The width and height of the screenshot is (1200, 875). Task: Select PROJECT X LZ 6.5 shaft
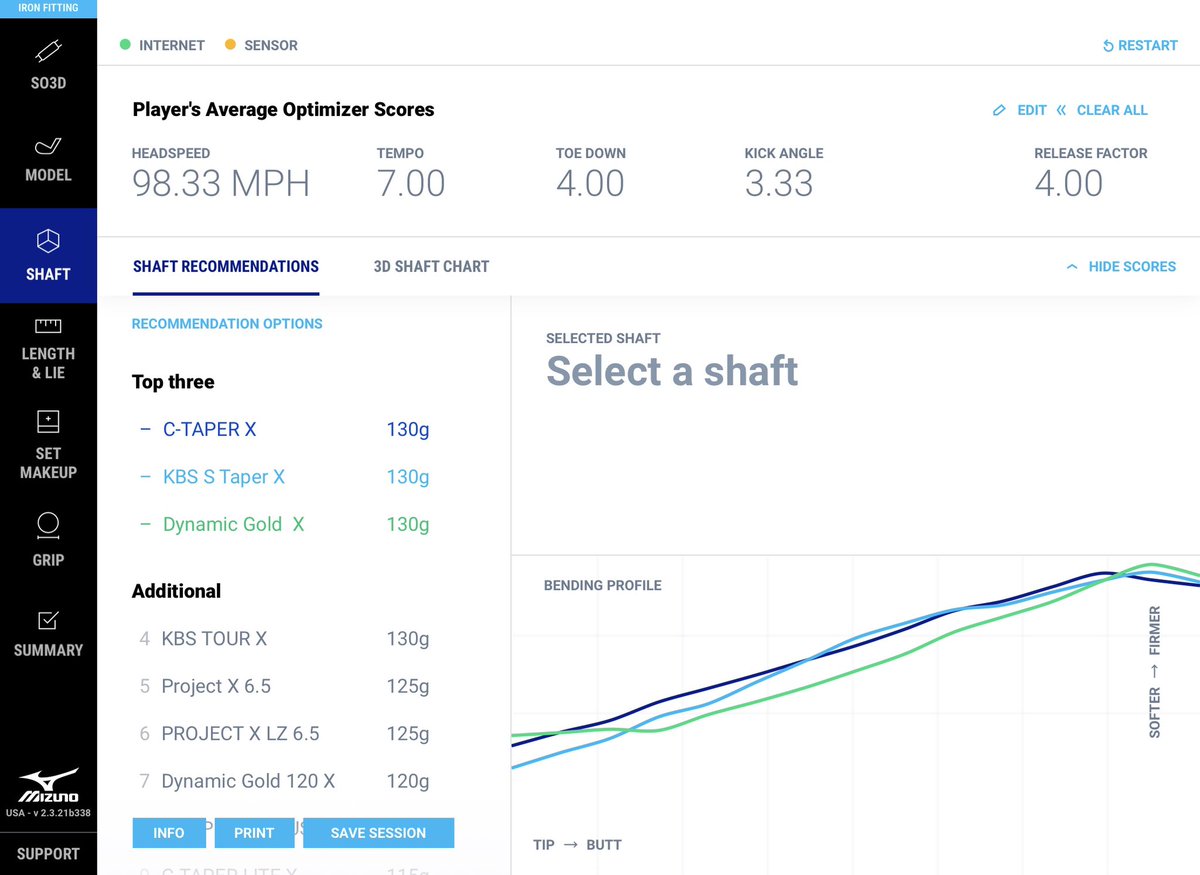pos(240,733)
